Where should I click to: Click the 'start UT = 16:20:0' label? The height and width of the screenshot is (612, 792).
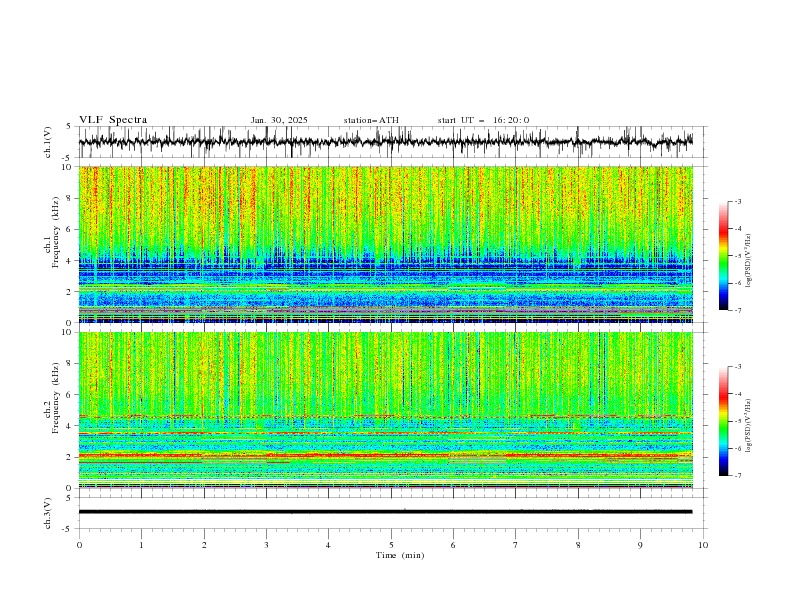coord(483,120)
